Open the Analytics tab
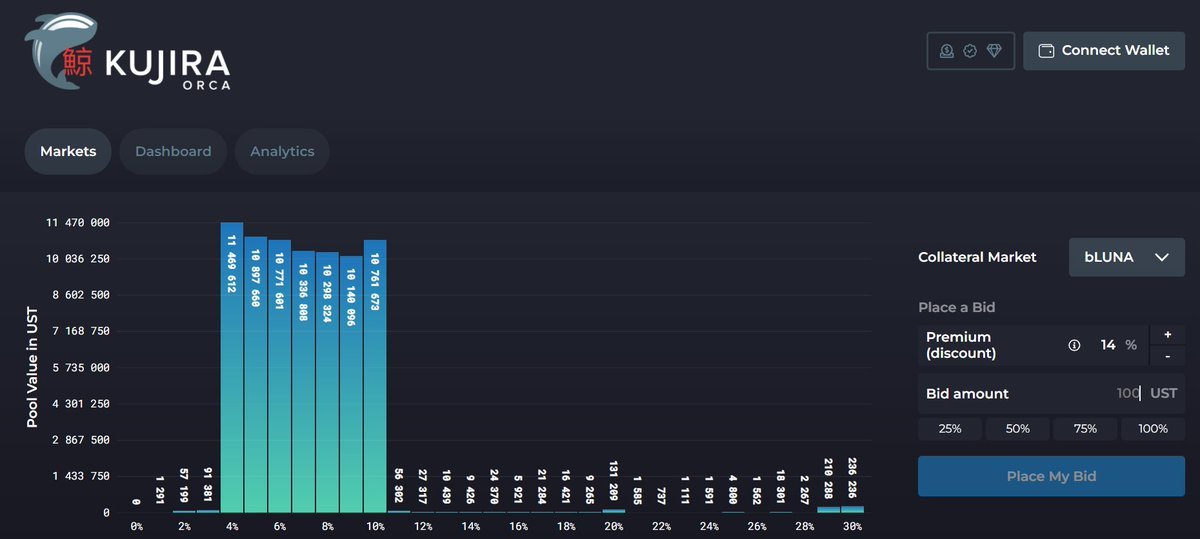1200x539 pixels. 282,151
